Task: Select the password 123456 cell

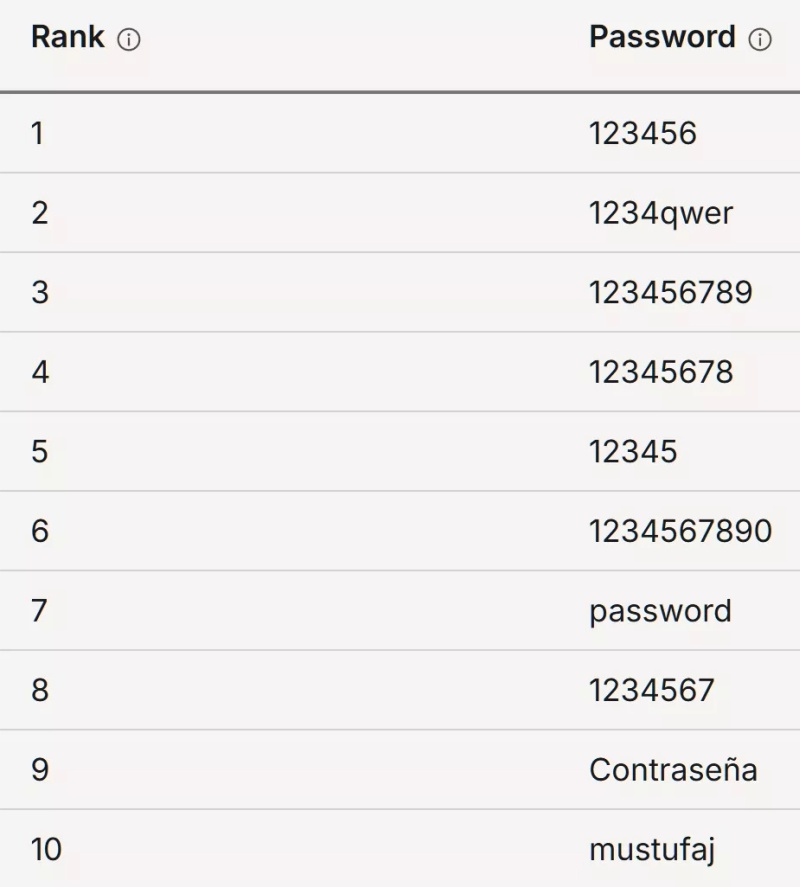Action: 642,133
